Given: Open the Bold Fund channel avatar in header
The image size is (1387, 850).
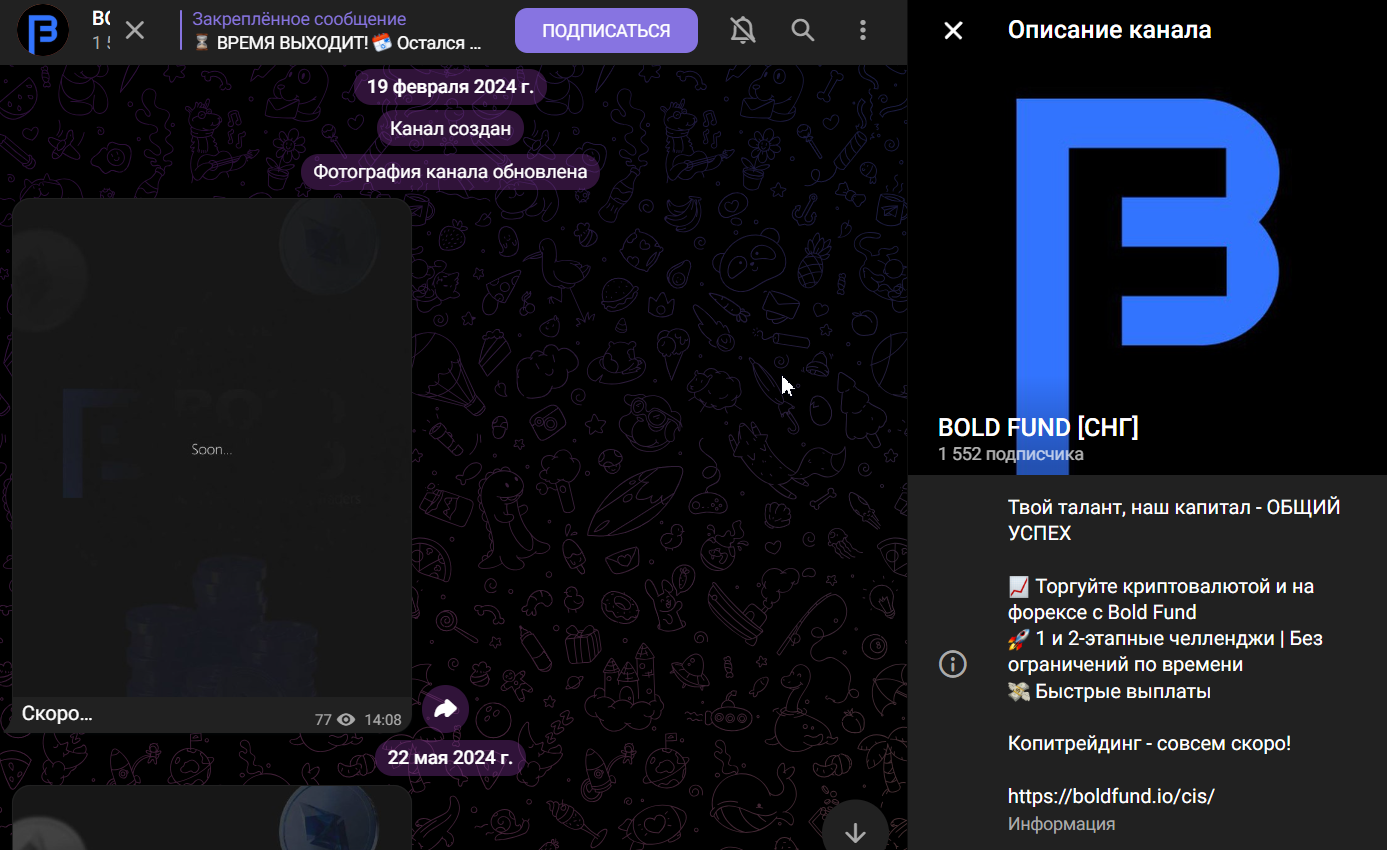Looking at the screenshot, I should [44, 30].
